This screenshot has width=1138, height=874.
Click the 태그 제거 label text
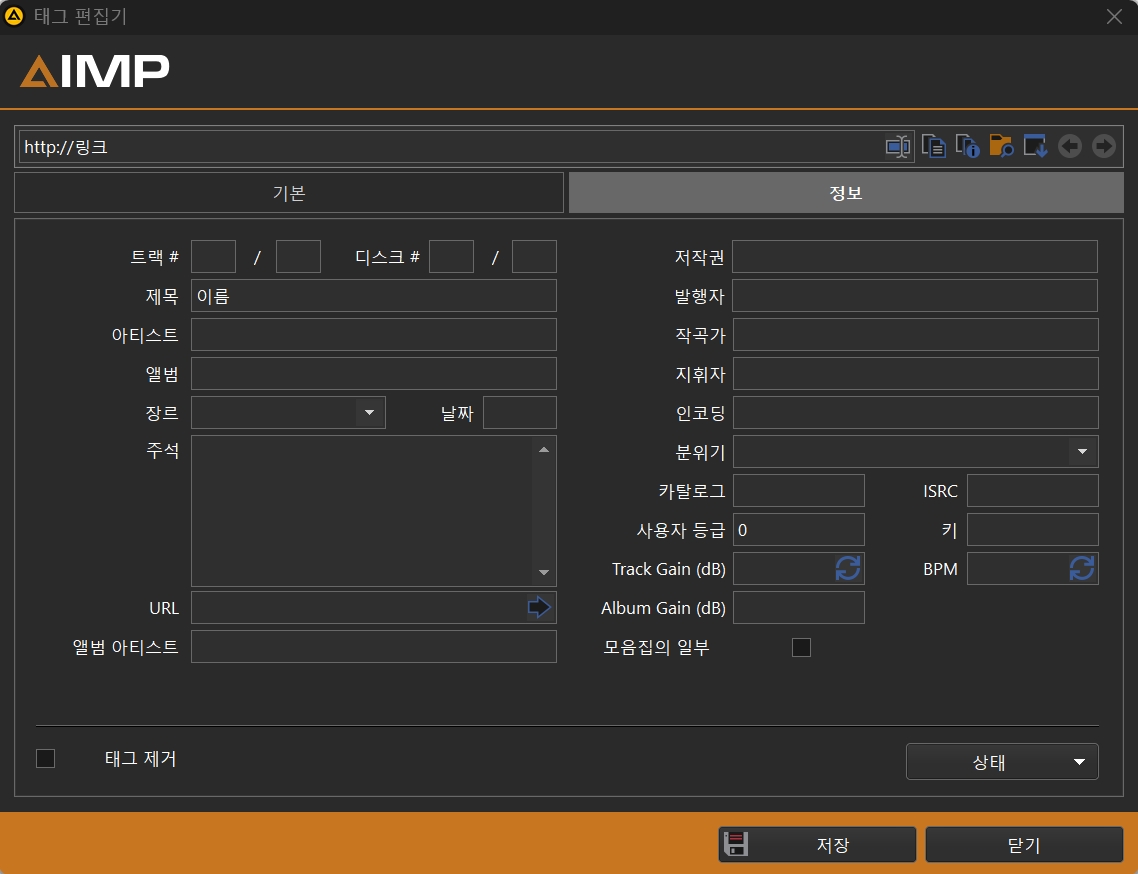click(141, 759)
